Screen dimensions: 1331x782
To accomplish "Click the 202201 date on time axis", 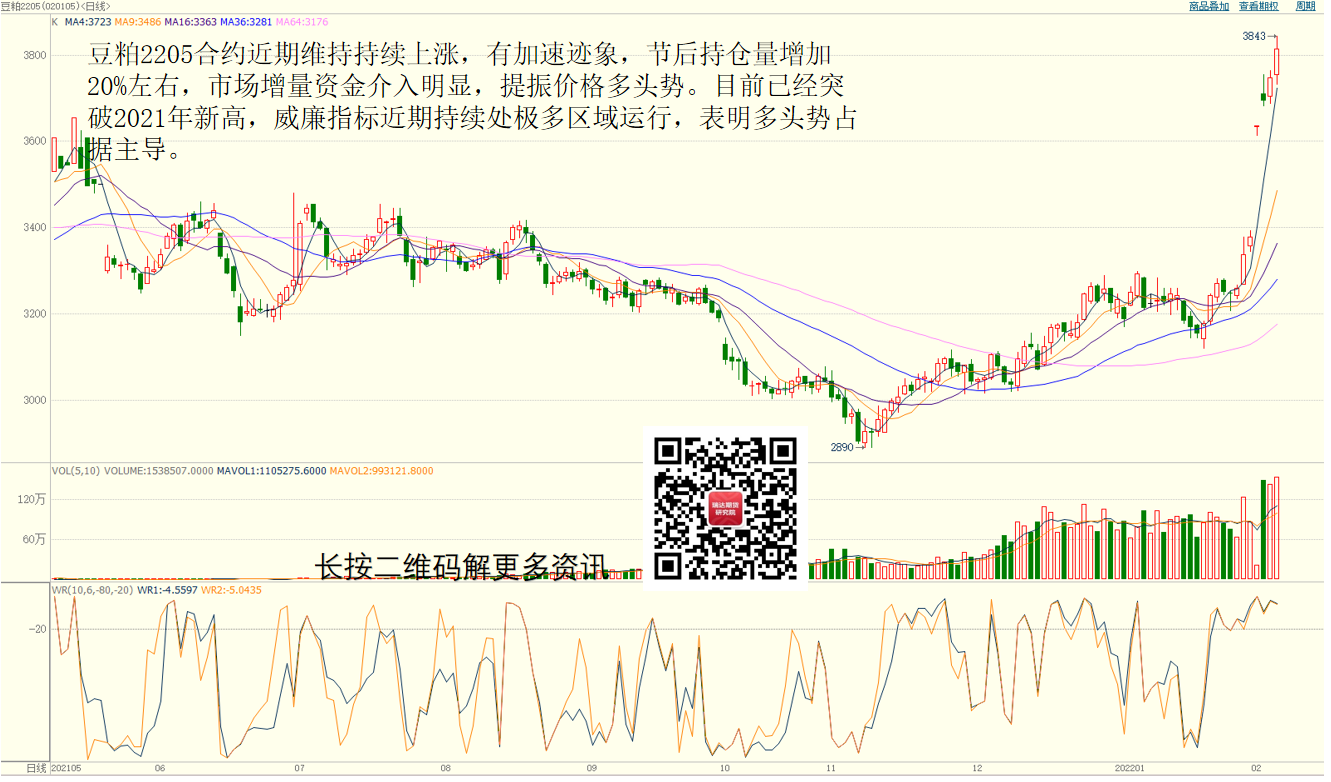I will [x=1129, y=768].
